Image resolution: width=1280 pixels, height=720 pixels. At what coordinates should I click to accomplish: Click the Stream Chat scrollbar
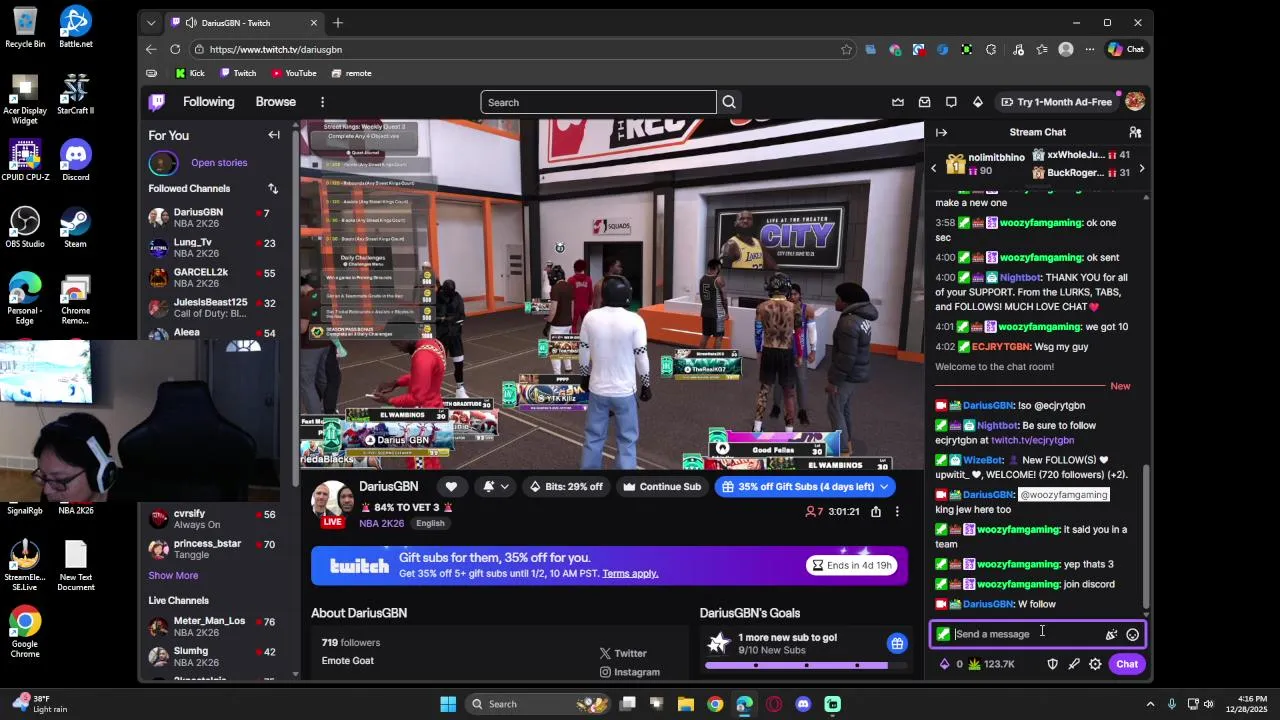point(1146,535)
